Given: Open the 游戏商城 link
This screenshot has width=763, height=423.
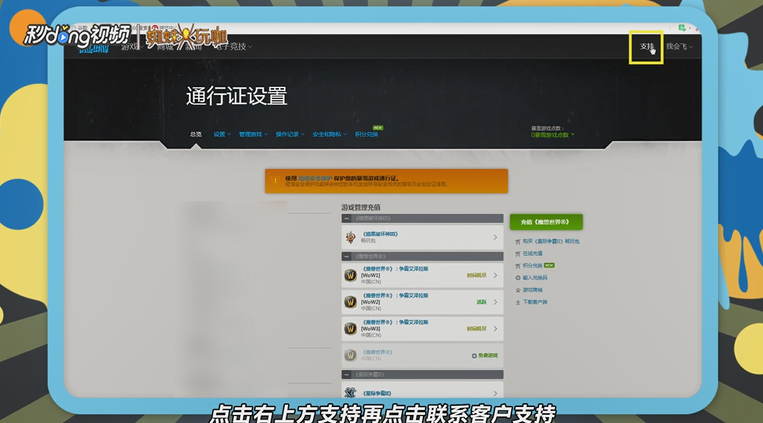Looking at the screenshot, I should coord(532,290).
